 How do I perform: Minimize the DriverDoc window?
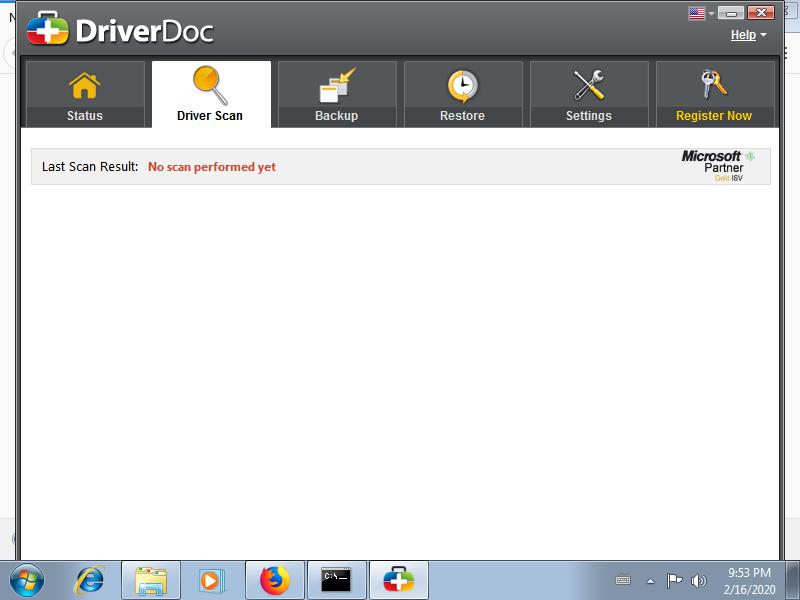click(731, 13)
